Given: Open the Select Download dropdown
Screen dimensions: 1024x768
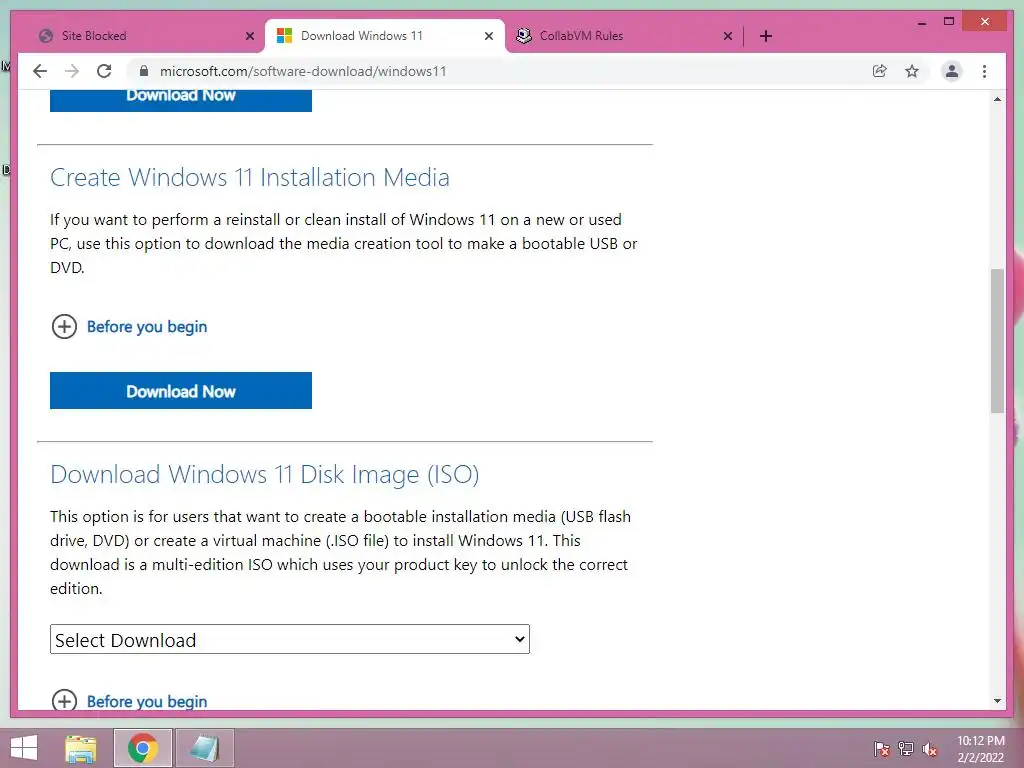Looking at the screenshot, I should pyautogui.click(x=289, y=639).
